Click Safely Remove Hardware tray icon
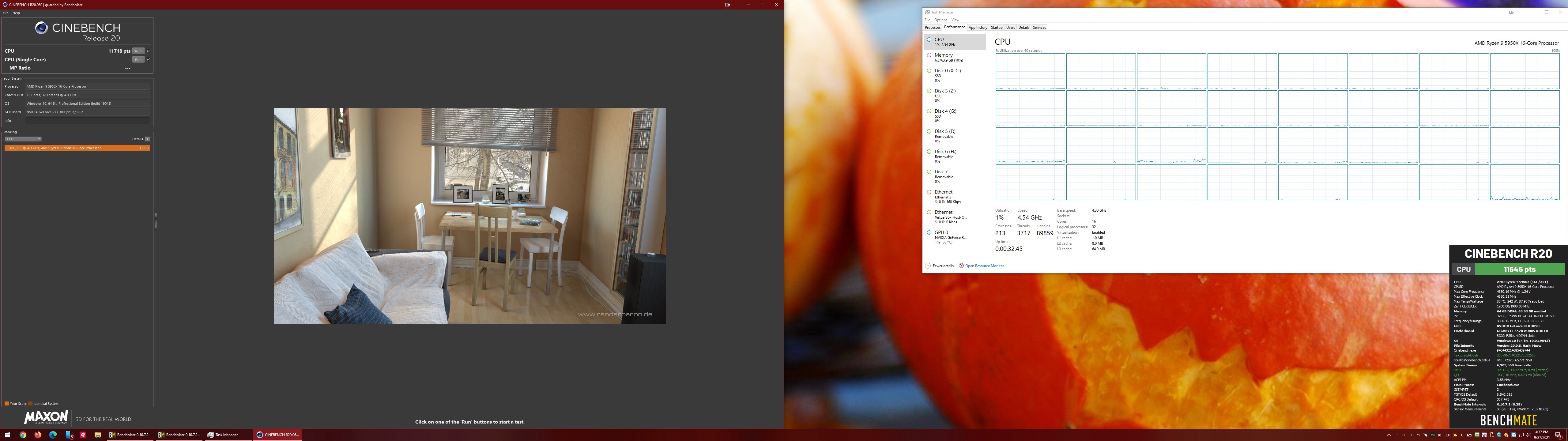1568x441 pixels. pyautogui.click(x=1492, y=435)
